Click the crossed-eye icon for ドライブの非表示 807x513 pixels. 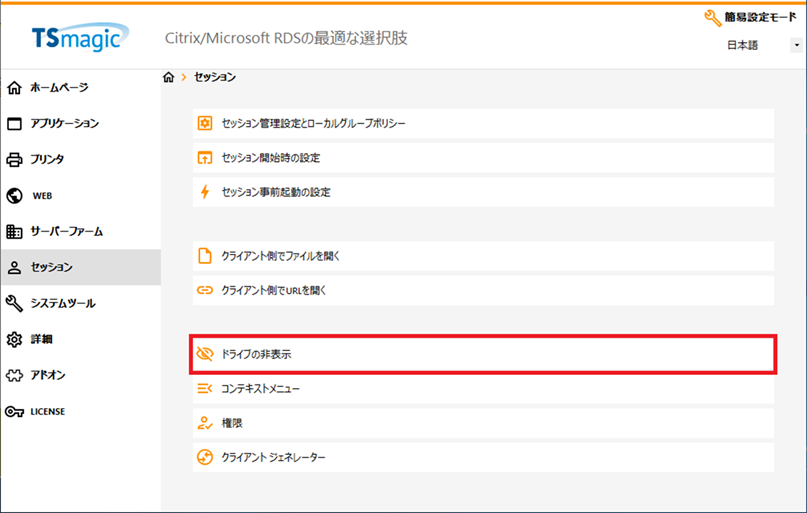pyautogui.click(x=206, y=354)
